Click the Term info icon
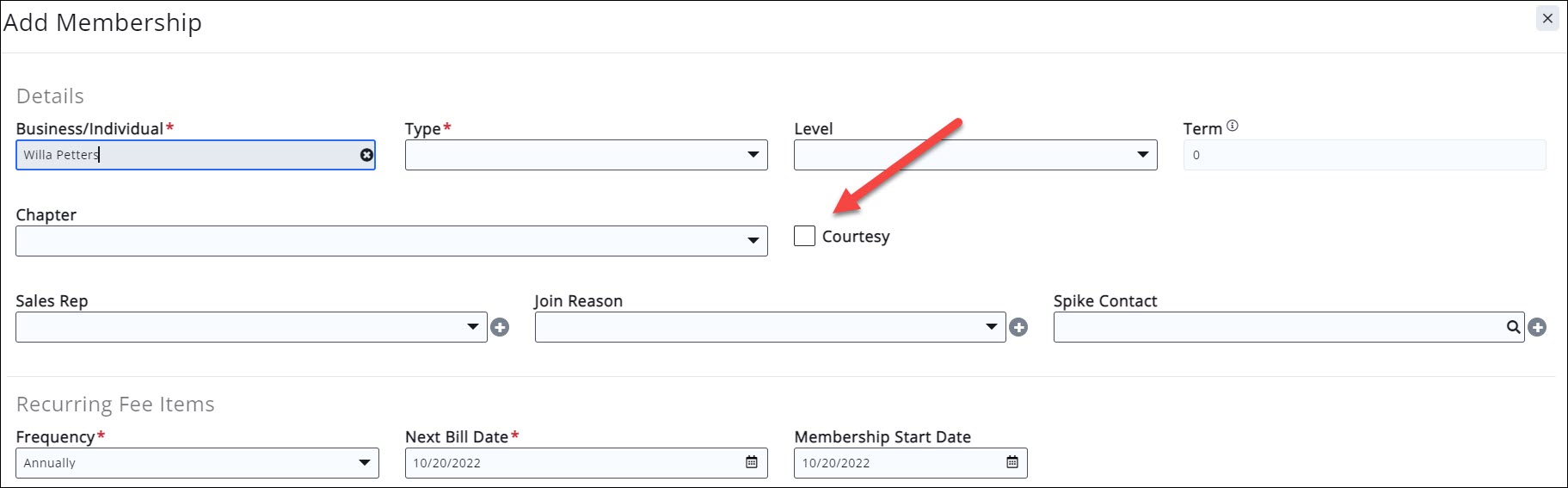 click(x=1233, y=126)
